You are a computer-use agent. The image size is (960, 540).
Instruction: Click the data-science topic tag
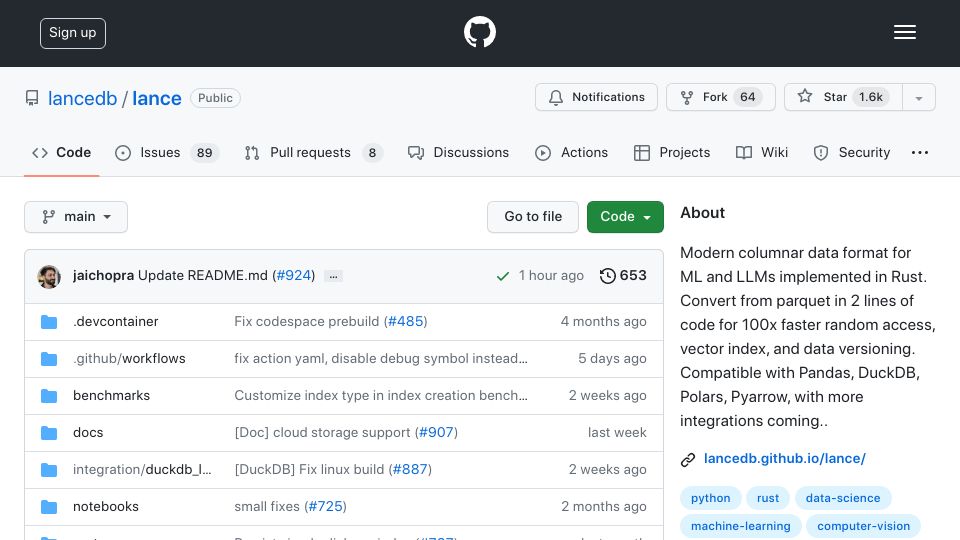842,498
